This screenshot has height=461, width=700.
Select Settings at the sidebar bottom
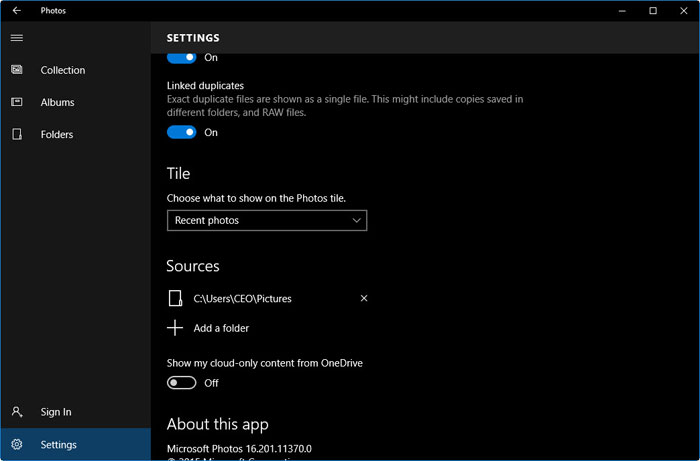[x=58, y=445]
